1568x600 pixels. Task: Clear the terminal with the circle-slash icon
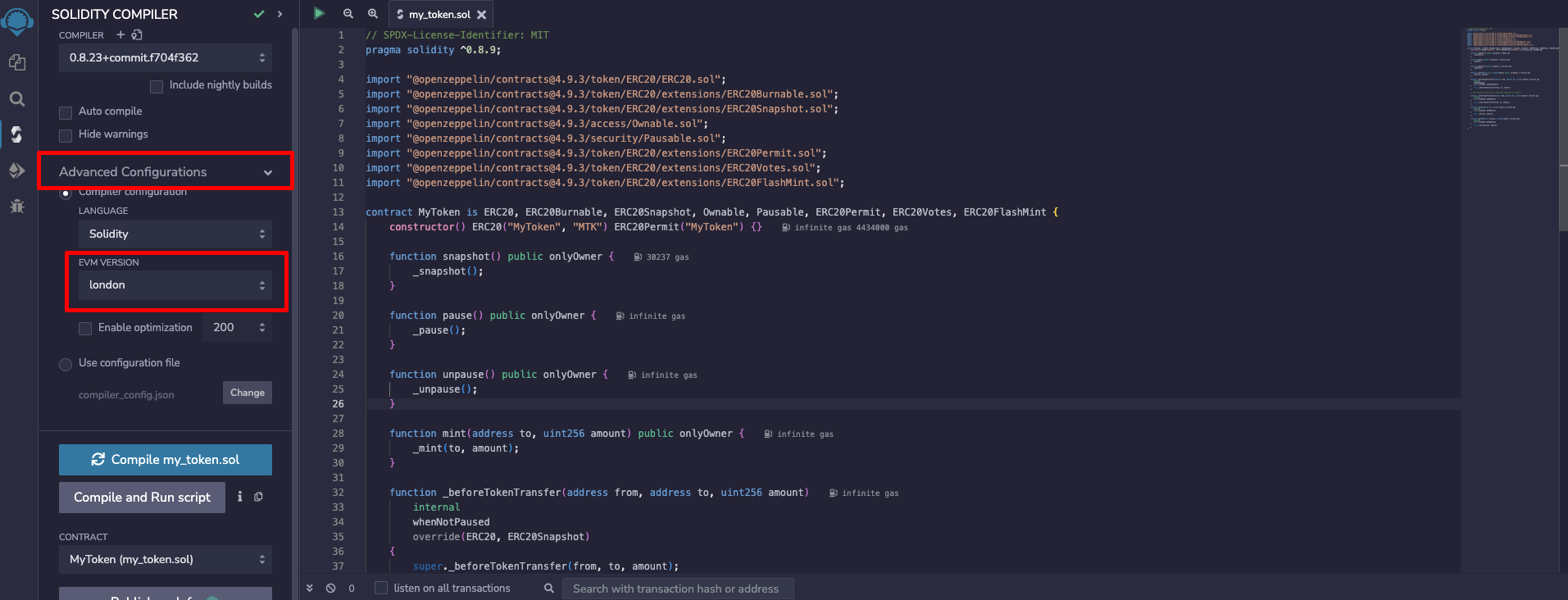pyautogui.click(x=331, y=588)
